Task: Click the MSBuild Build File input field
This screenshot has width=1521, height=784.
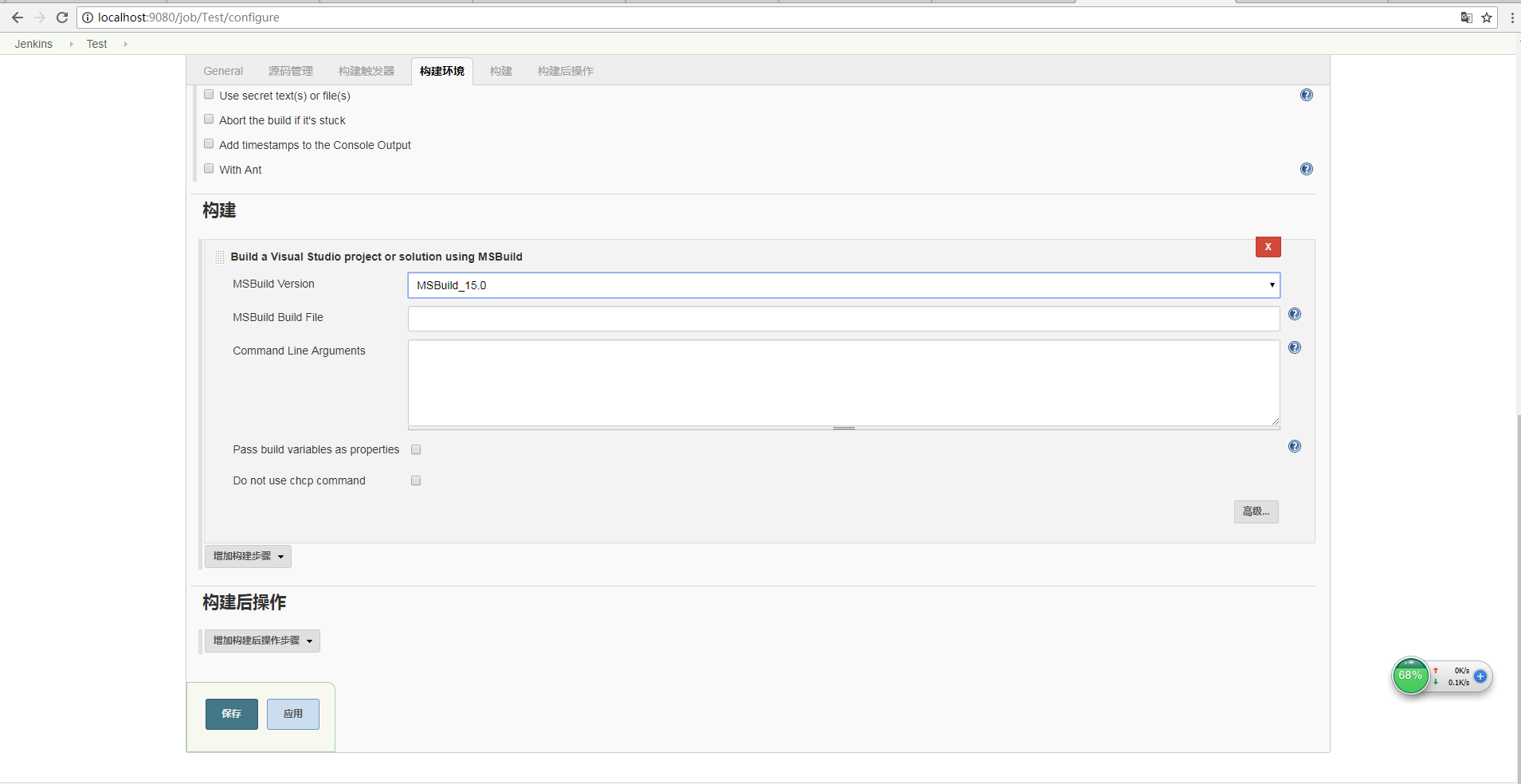Action: [x=844, y=319]
